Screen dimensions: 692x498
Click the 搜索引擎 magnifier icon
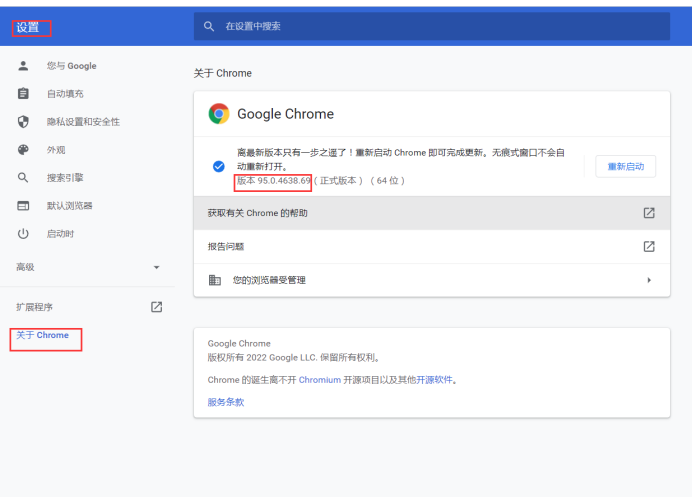[23, 178]
